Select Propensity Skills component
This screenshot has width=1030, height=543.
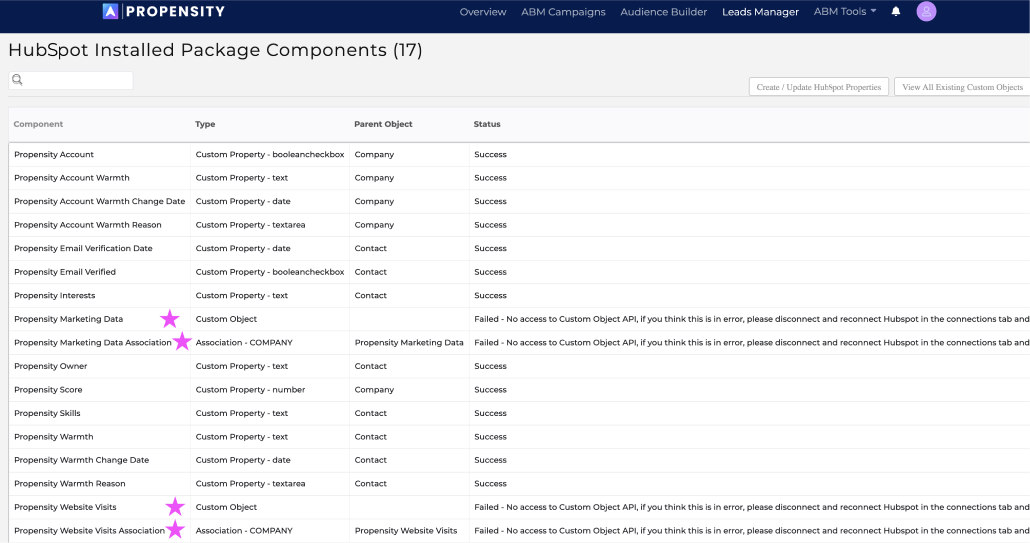click(x=47, y=413)
